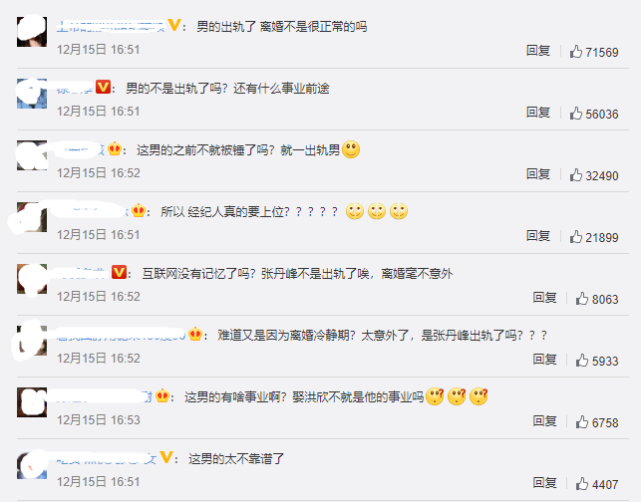
Task: Click thumbs-up icon beside 5933
Action: click(582, 360)
